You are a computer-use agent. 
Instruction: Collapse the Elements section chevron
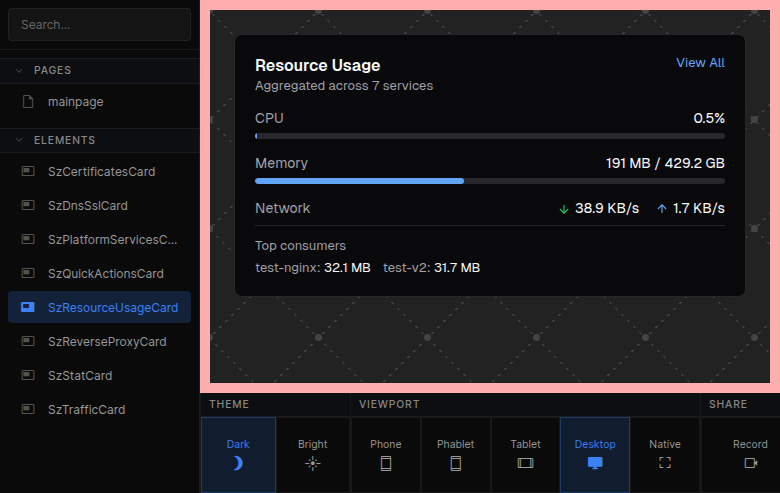coord(19,140)
